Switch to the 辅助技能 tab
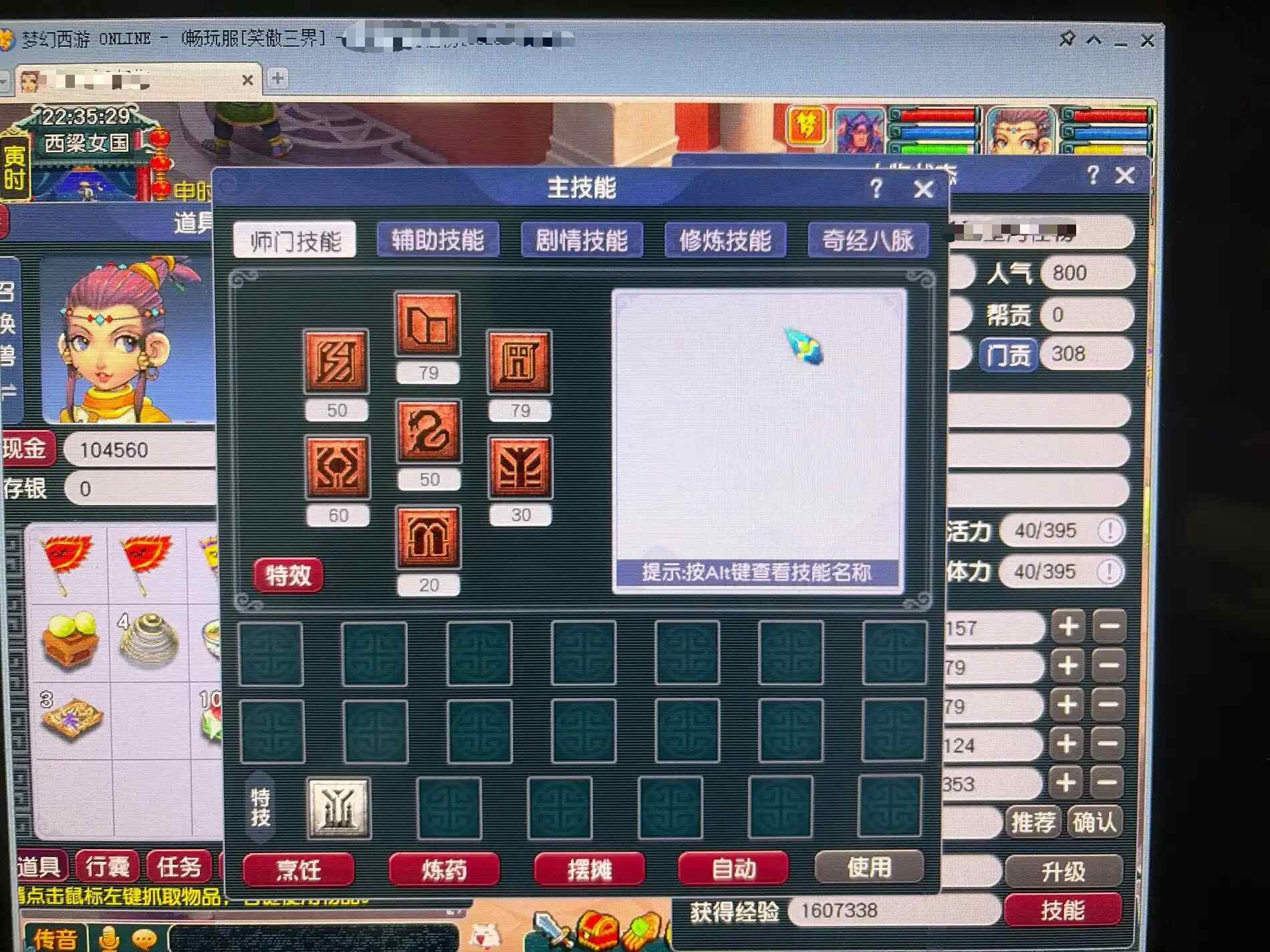Screen dimensions: 1270x952 (438, 241)
